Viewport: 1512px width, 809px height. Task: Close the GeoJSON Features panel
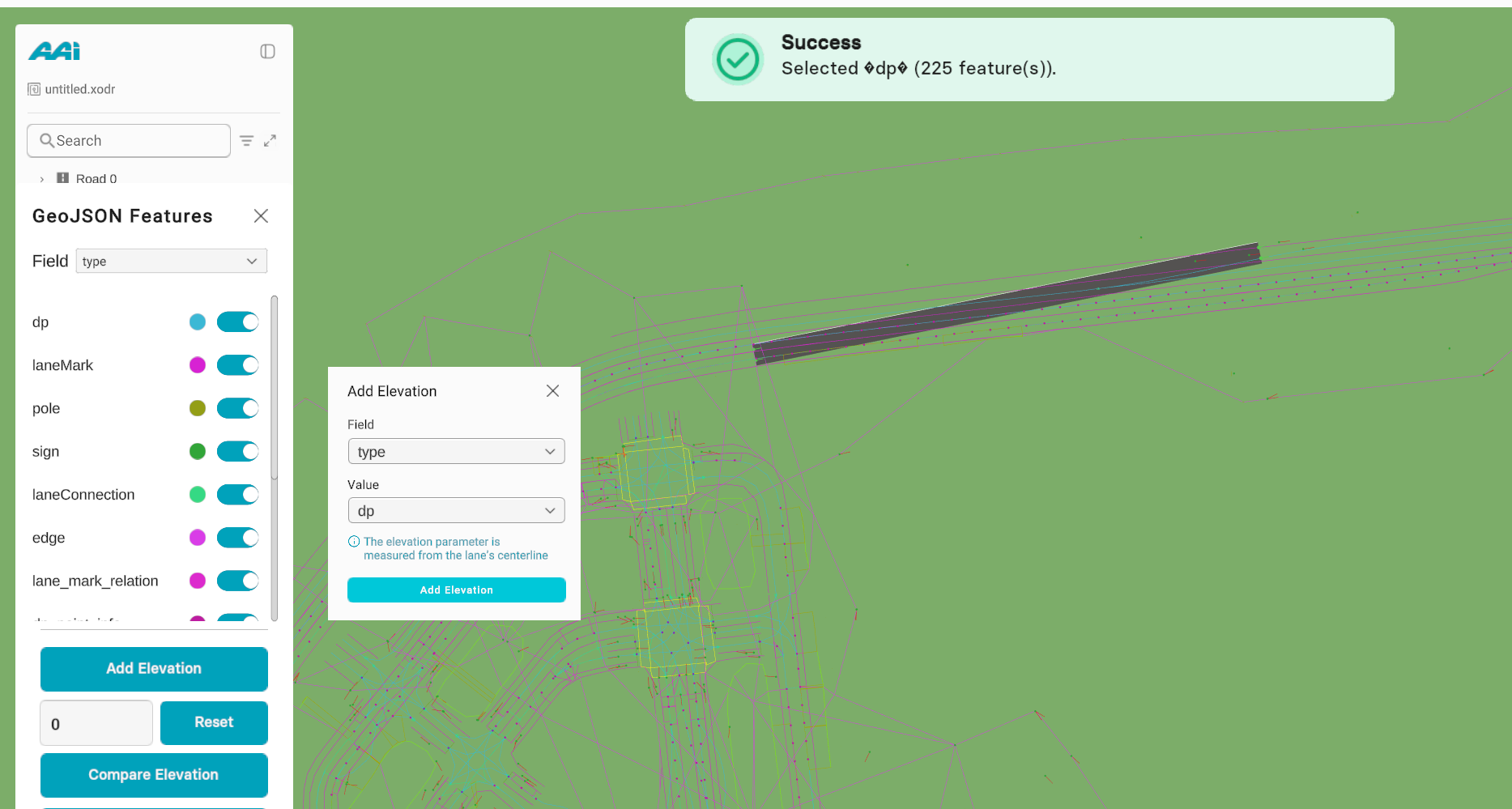[x=261, y=216]
